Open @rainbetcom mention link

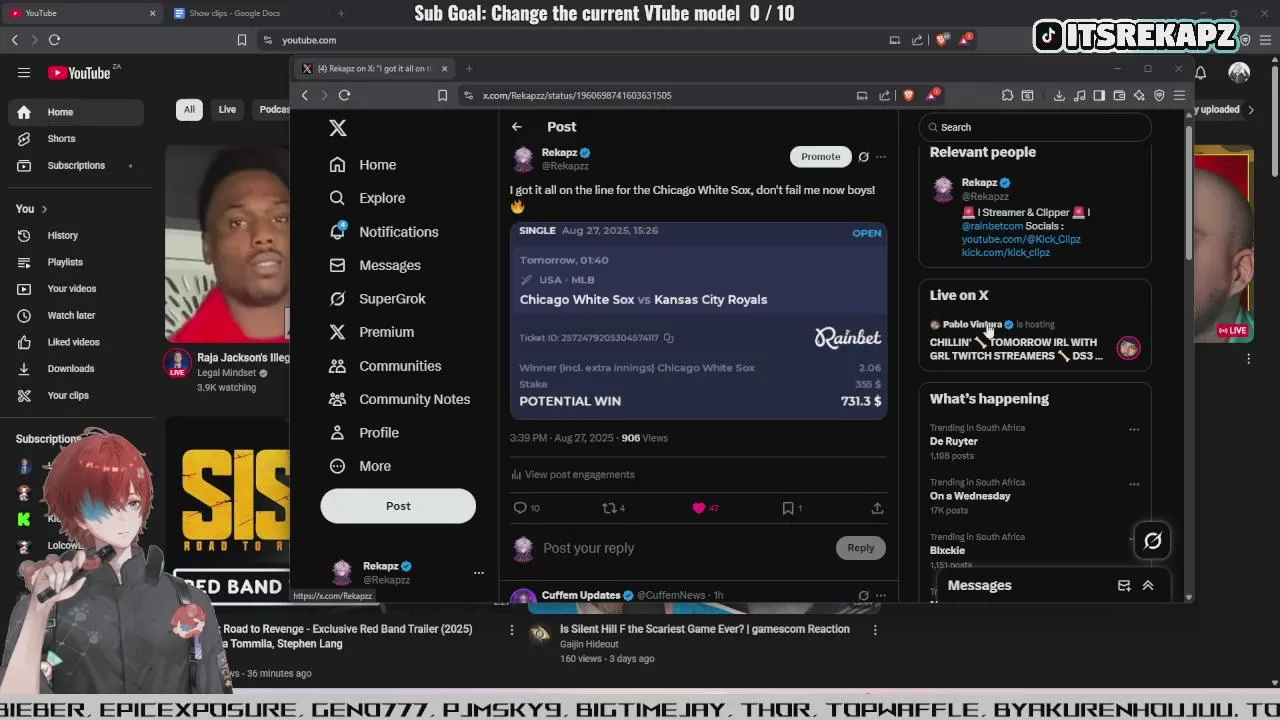(x=992, y=226)
